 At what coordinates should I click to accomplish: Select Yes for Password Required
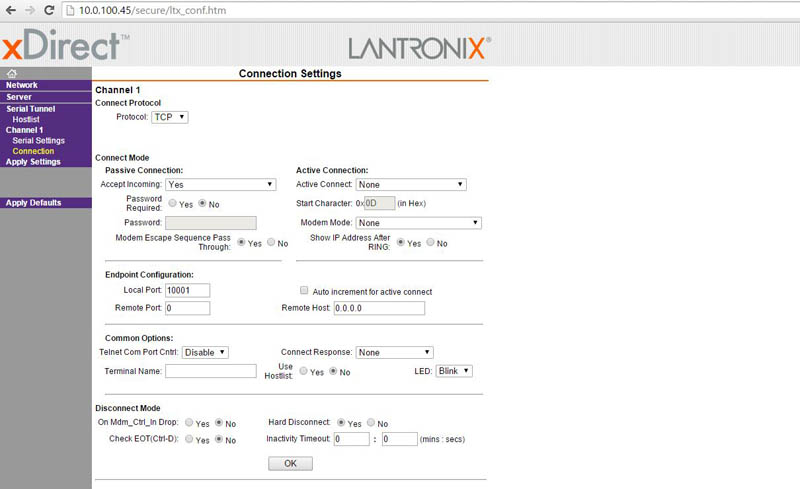[172, 204]
